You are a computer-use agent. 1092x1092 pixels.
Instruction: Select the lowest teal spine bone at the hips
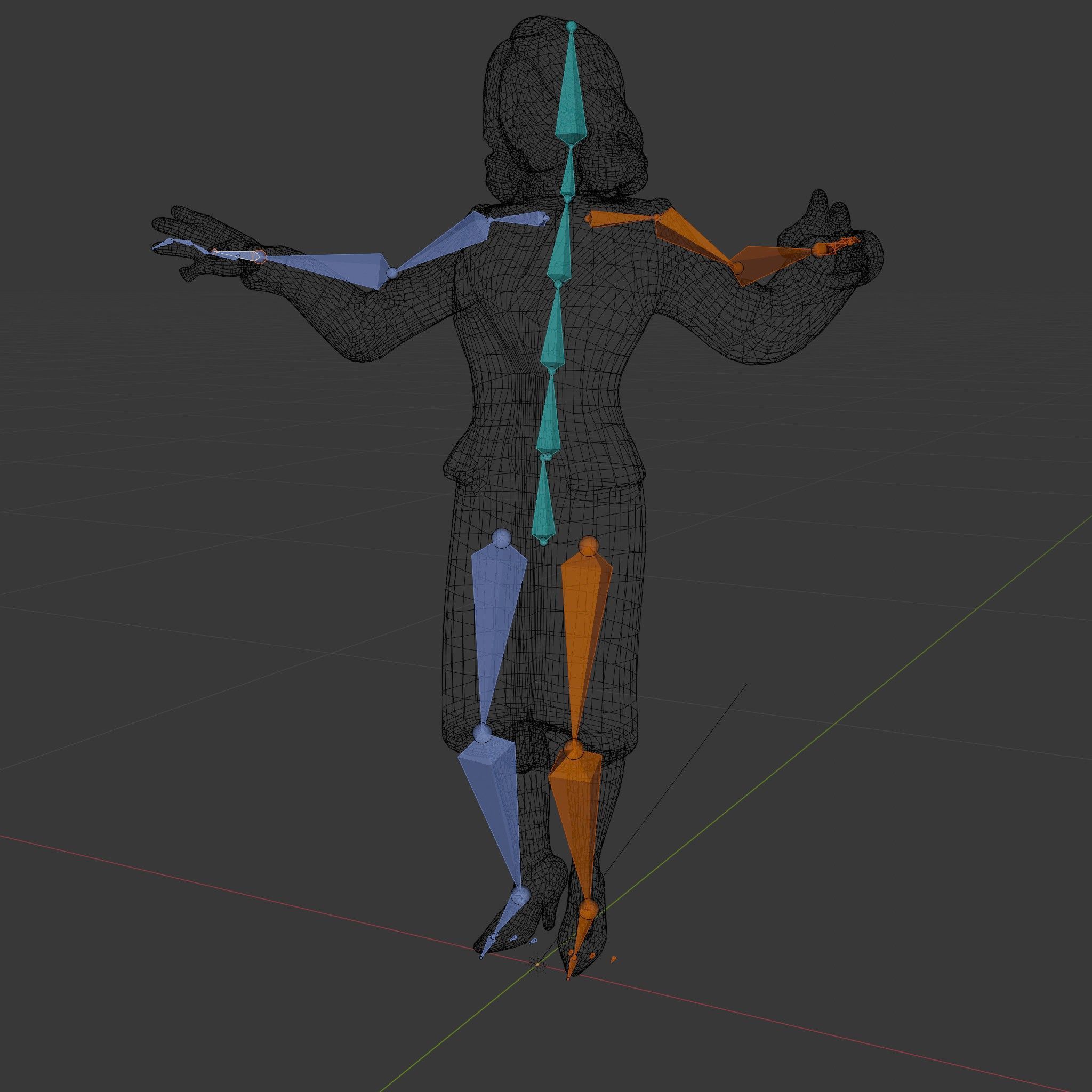point(545,500)
